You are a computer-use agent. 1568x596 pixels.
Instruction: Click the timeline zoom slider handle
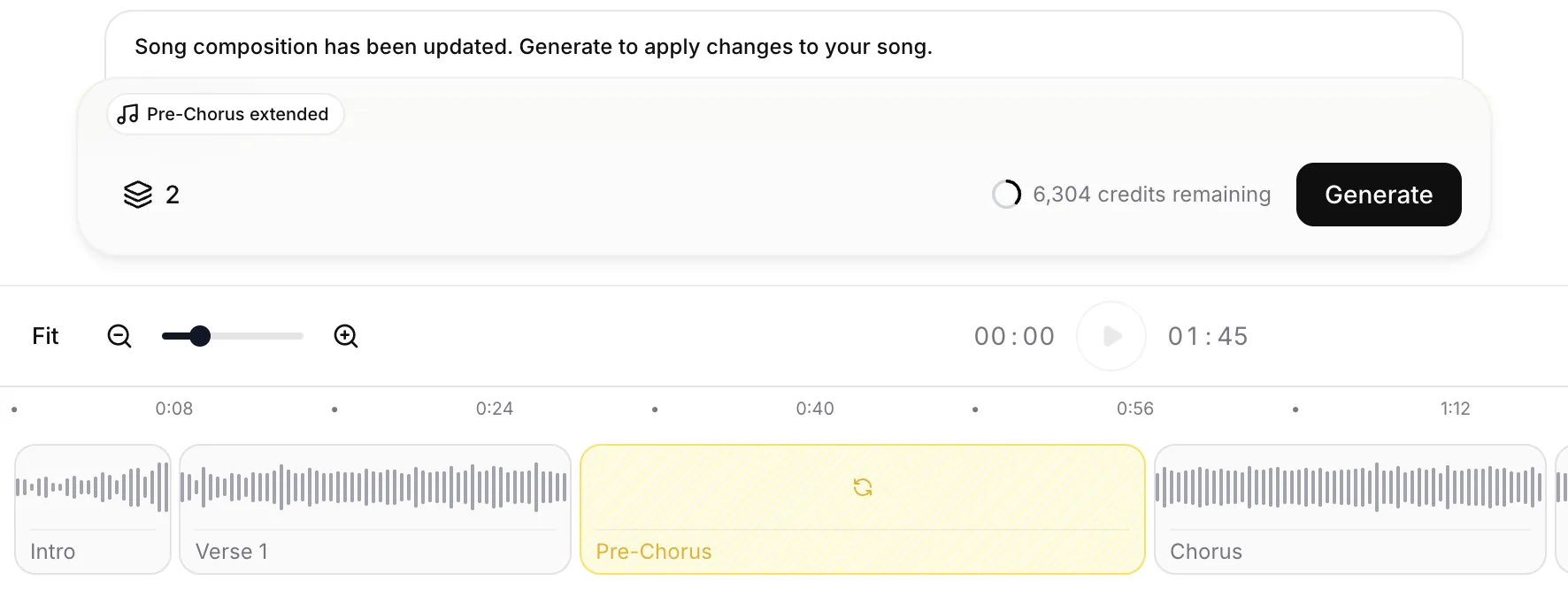pos(200,336)
